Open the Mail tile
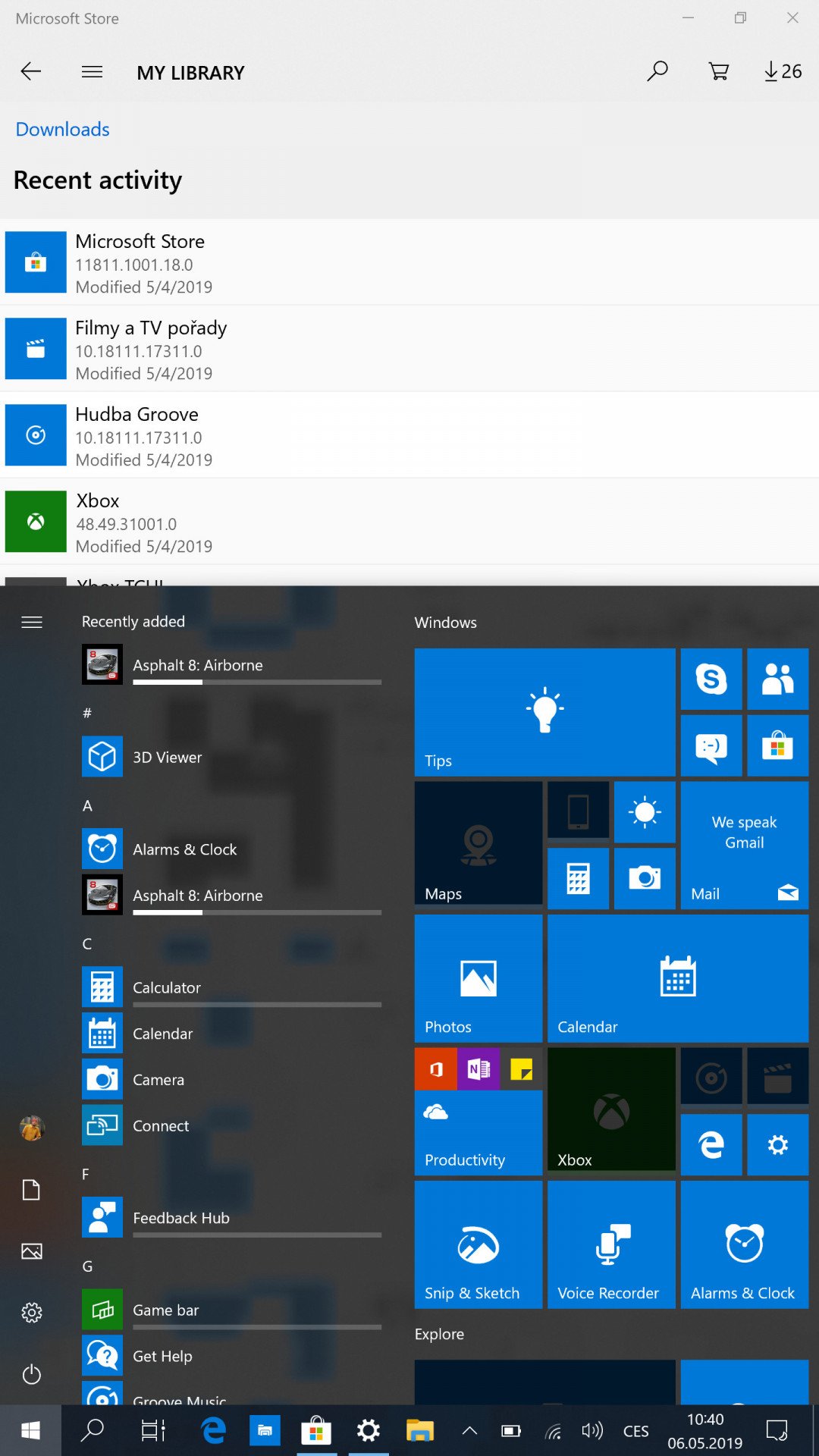Image resolution: width=819 pixels, height=1456 pixels. click(x=745, y=846)
